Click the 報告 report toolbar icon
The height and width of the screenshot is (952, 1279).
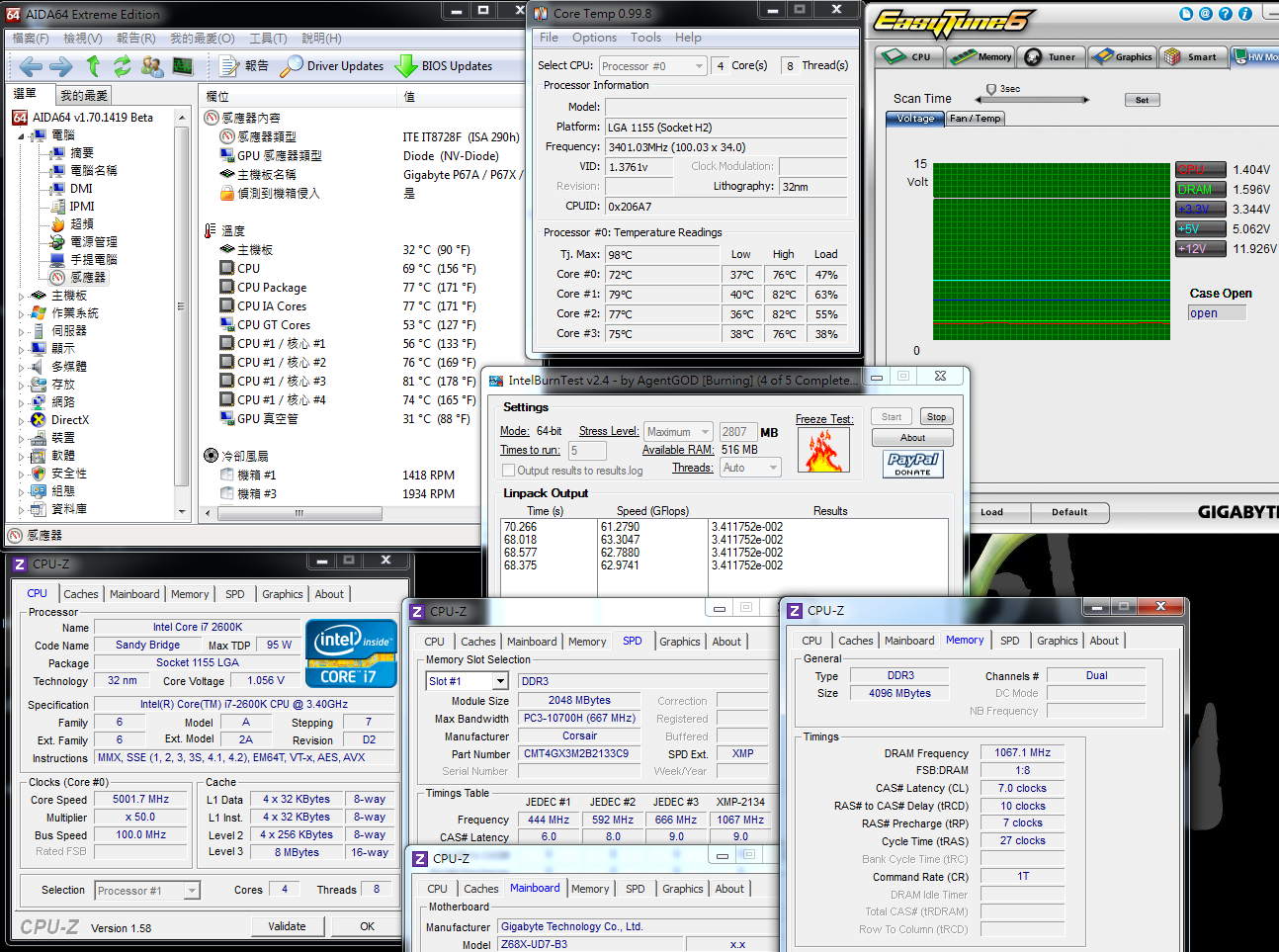(x=244, y=66)
